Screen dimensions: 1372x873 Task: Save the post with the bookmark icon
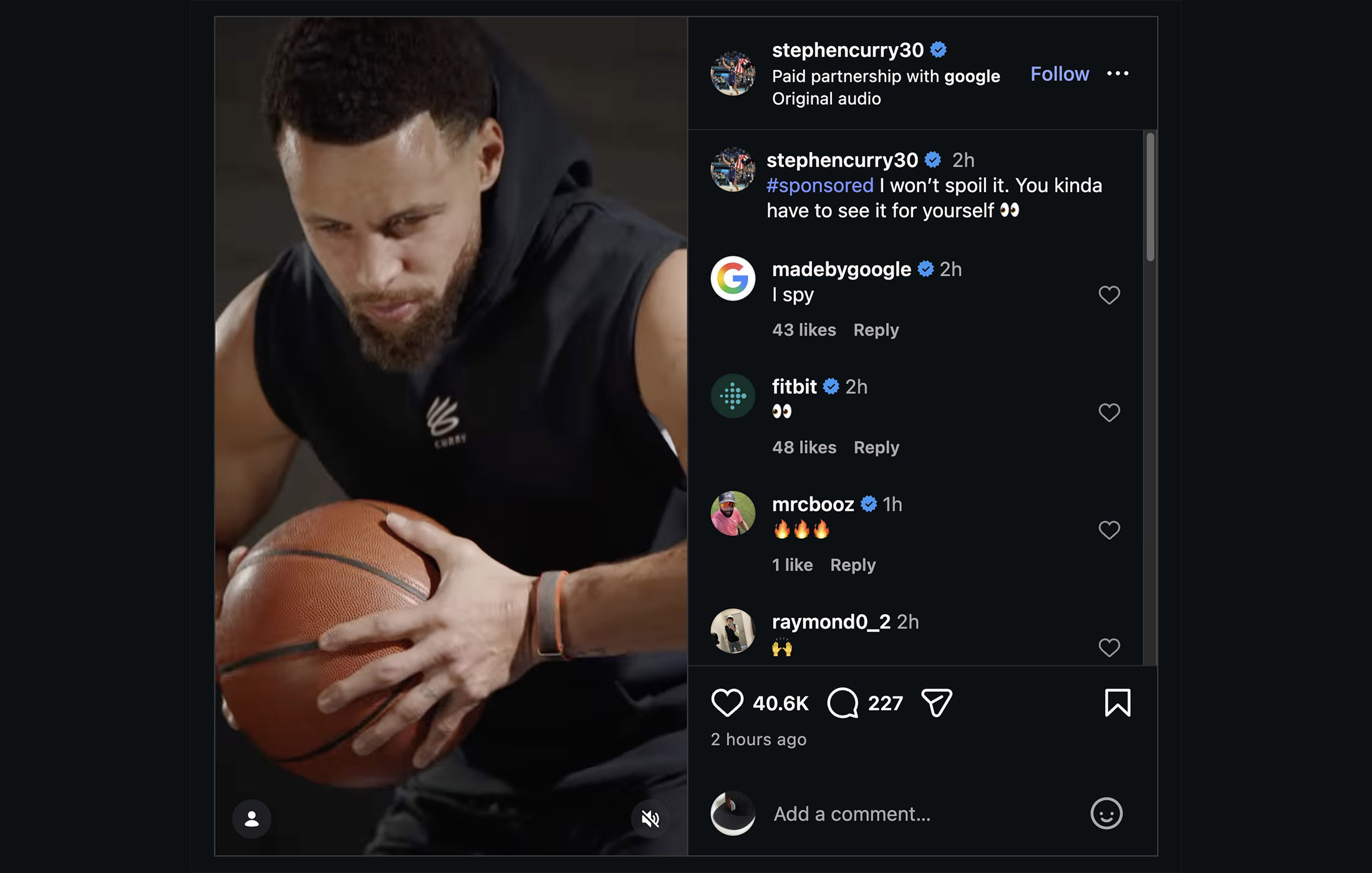click(1117, 703)
